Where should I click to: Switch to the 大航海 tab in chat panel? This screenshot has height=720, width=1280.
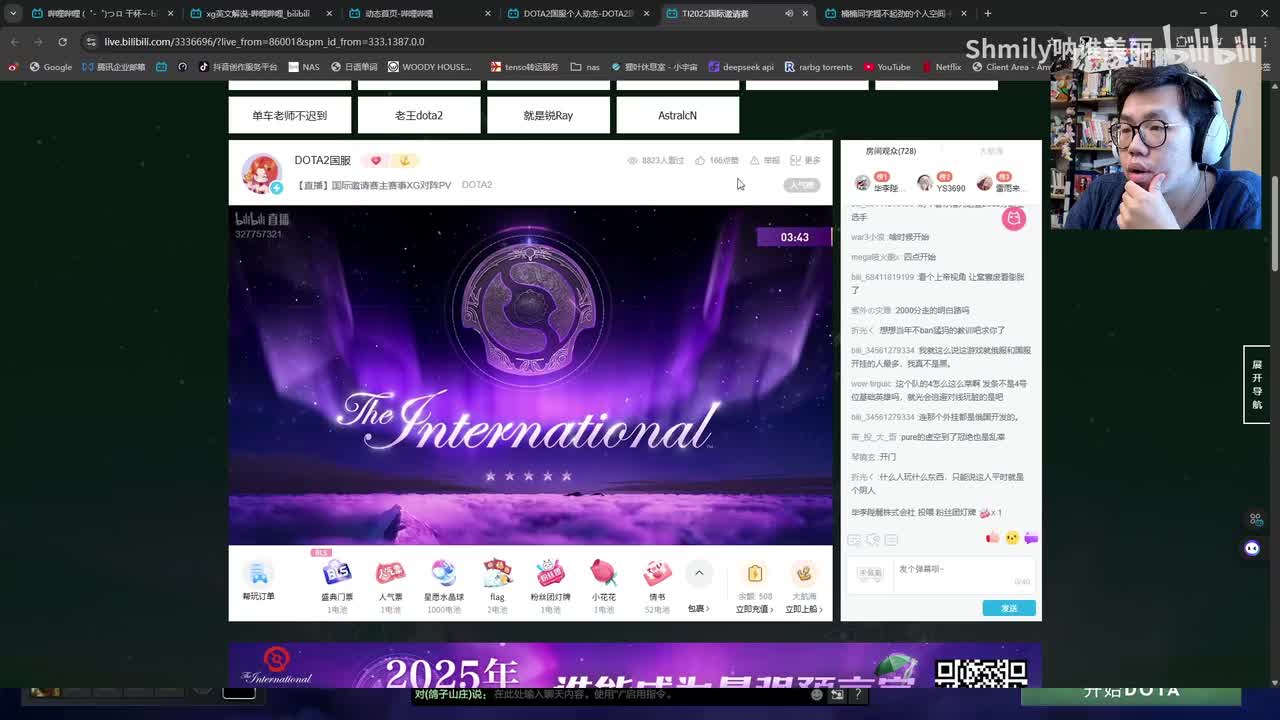point(991,151)
